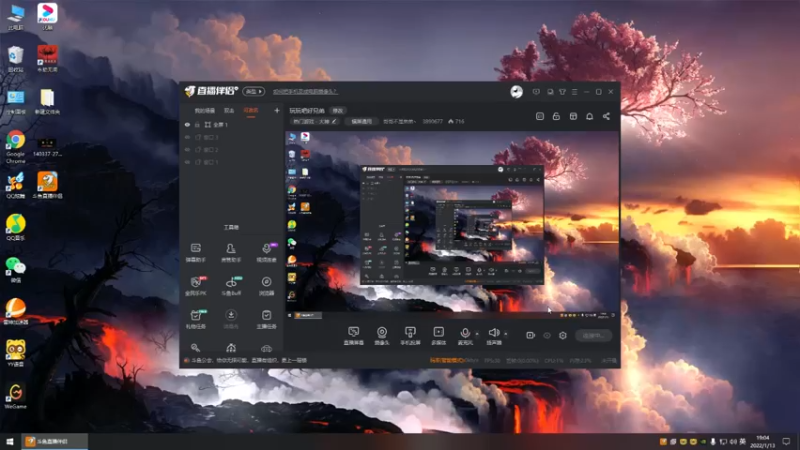Click the taskbar clock
Viewport: 800px width, 450px height.
pyautogui.click(x=763, y=441)
